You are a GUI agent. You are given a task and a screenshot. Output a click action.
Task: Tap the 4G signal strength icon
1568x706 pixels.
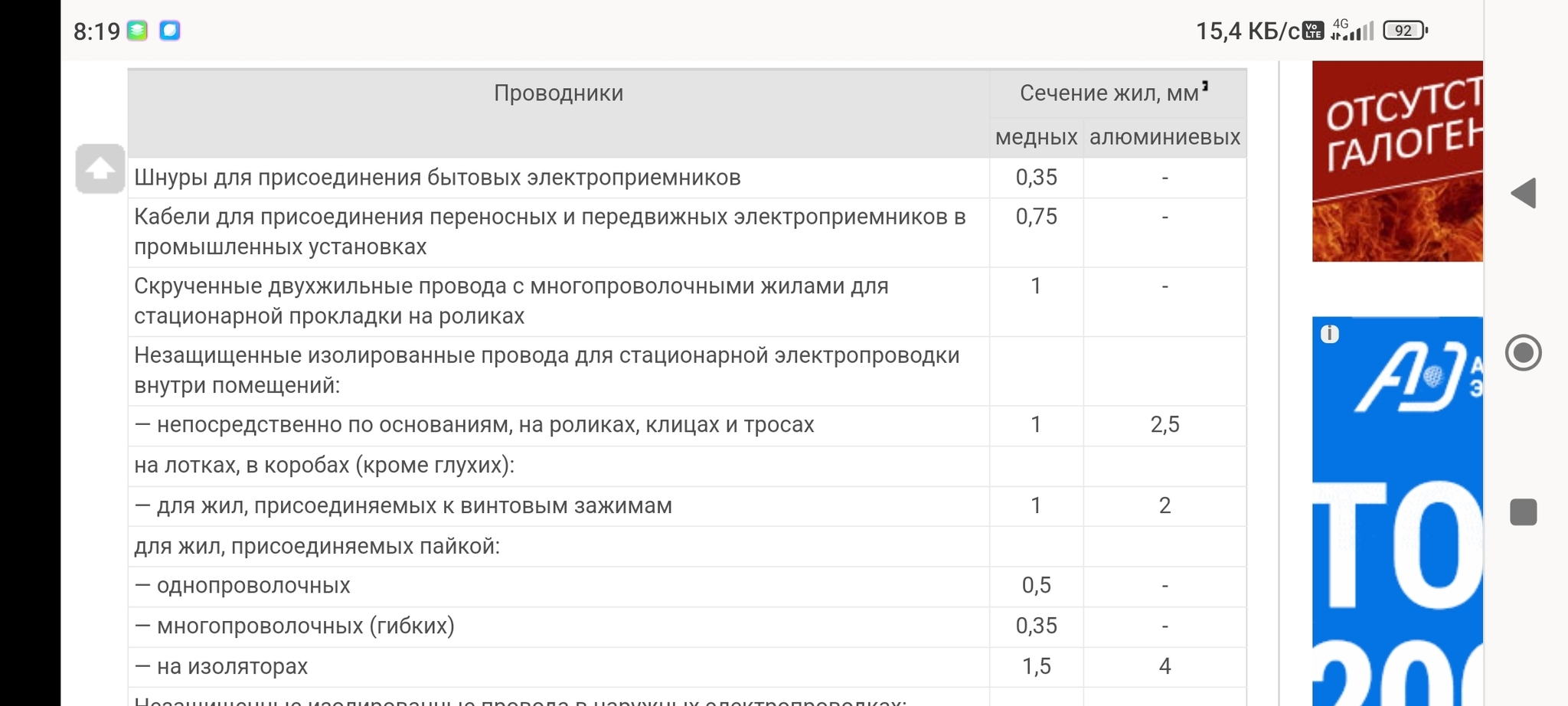(x=1352, y=30)
